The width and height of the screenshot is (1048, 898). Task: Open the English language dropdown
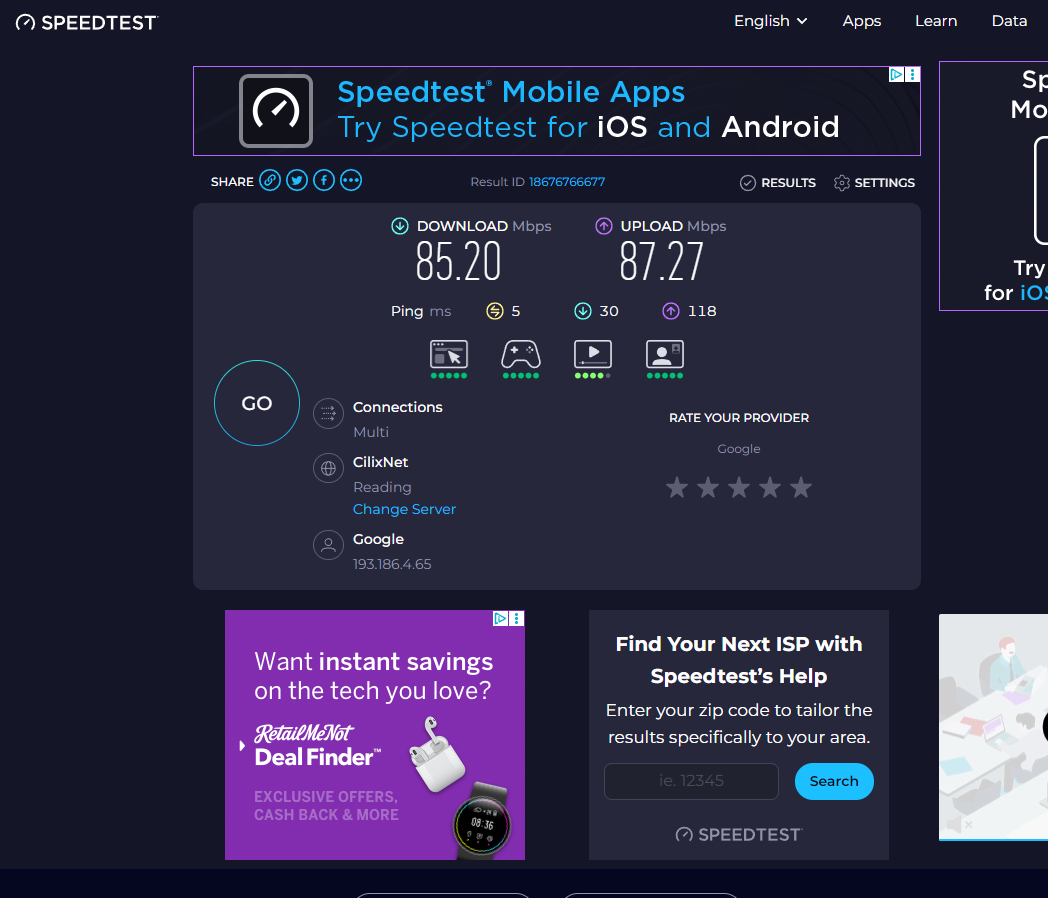pyautogui.click(x=770, y=21)
